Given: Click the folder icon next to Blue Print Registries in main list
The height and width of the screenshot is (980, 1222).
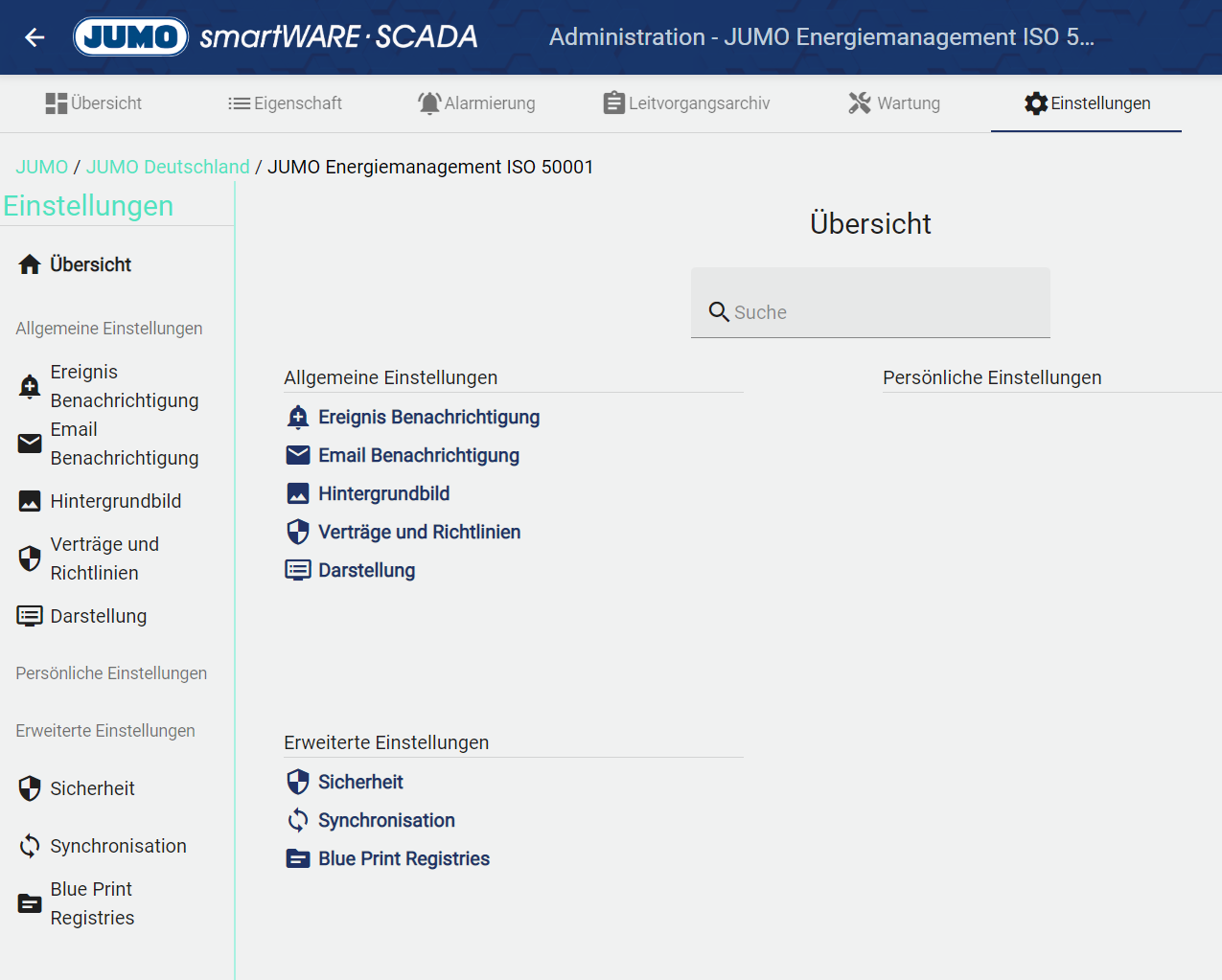Looking at the screenshot, I should click(x=298, y=859).
